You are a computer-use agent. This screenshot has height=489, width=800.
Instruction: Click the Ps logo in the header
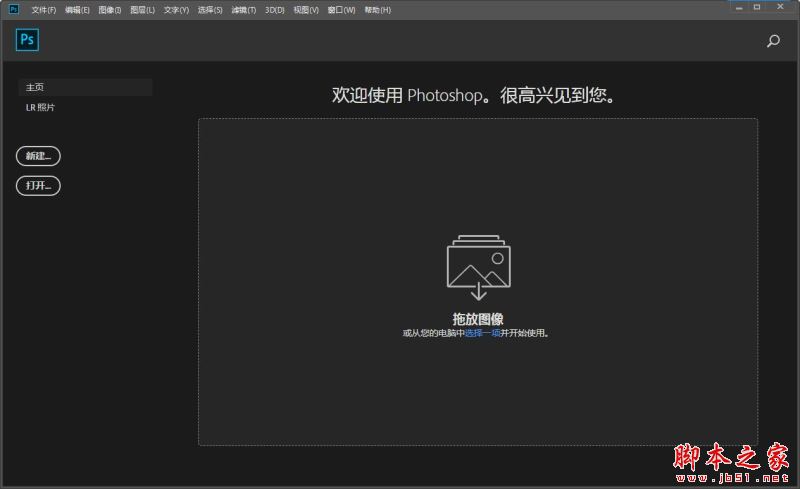(27, 40)
